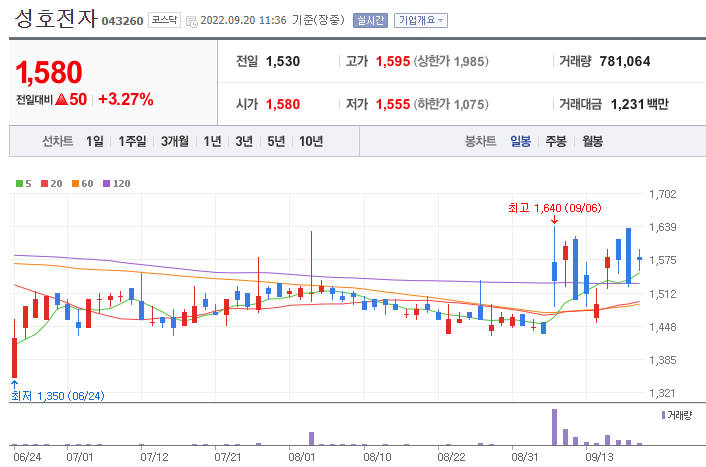The image size is (706, 467).
Task: Click the 시가 value 1,580
Action: tap(283, 104)
